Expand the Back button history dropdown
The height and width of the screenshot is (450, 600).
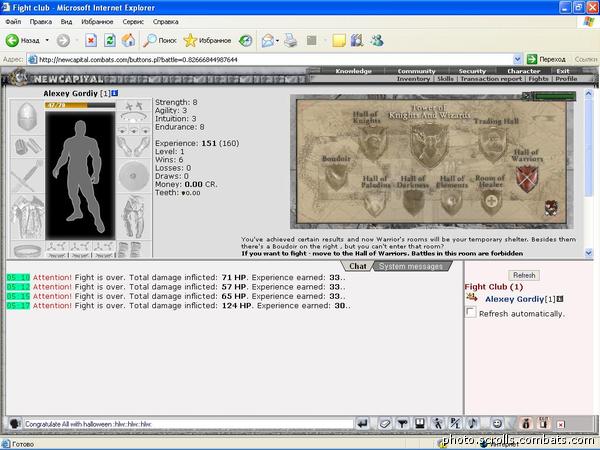tap(47, 40)
